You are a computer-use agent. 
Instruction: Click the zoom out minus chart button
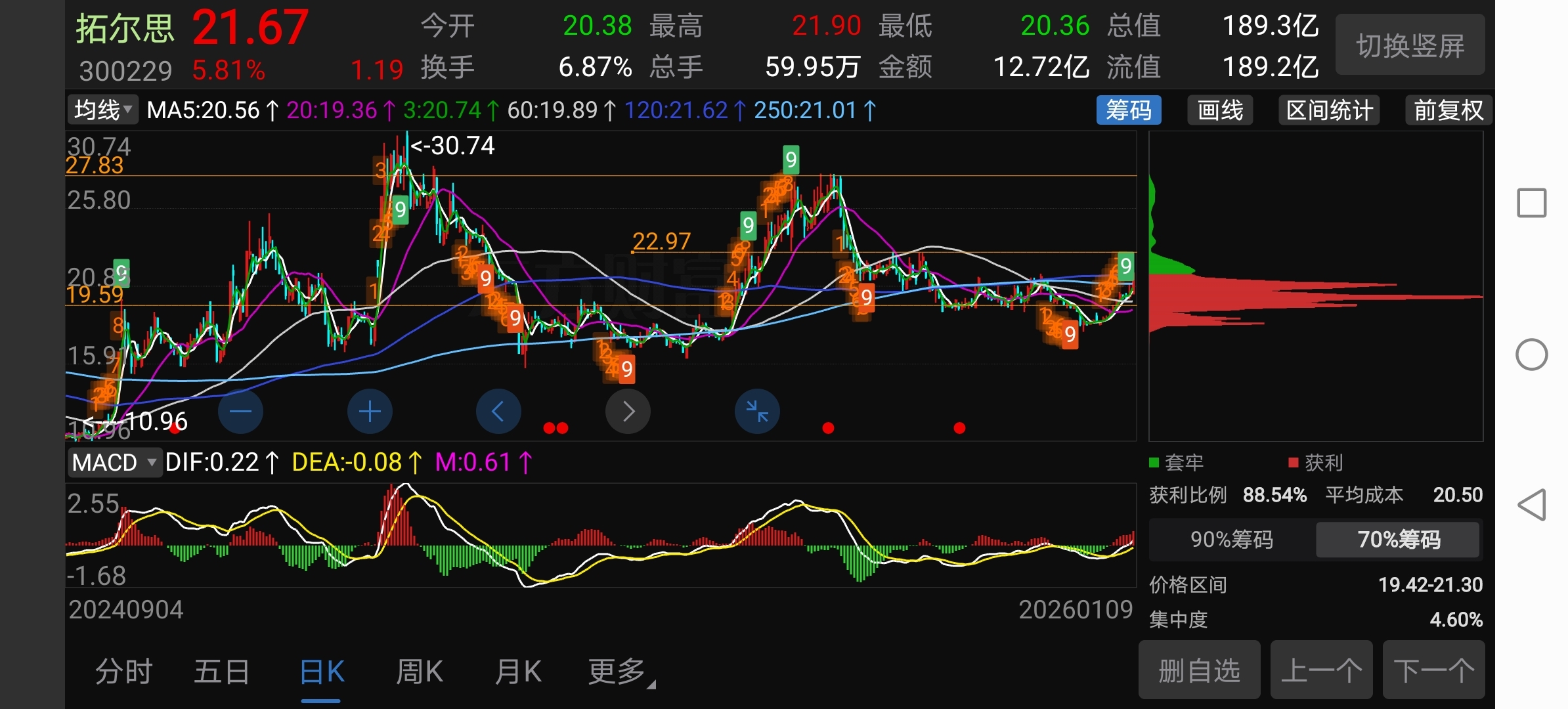240,412
